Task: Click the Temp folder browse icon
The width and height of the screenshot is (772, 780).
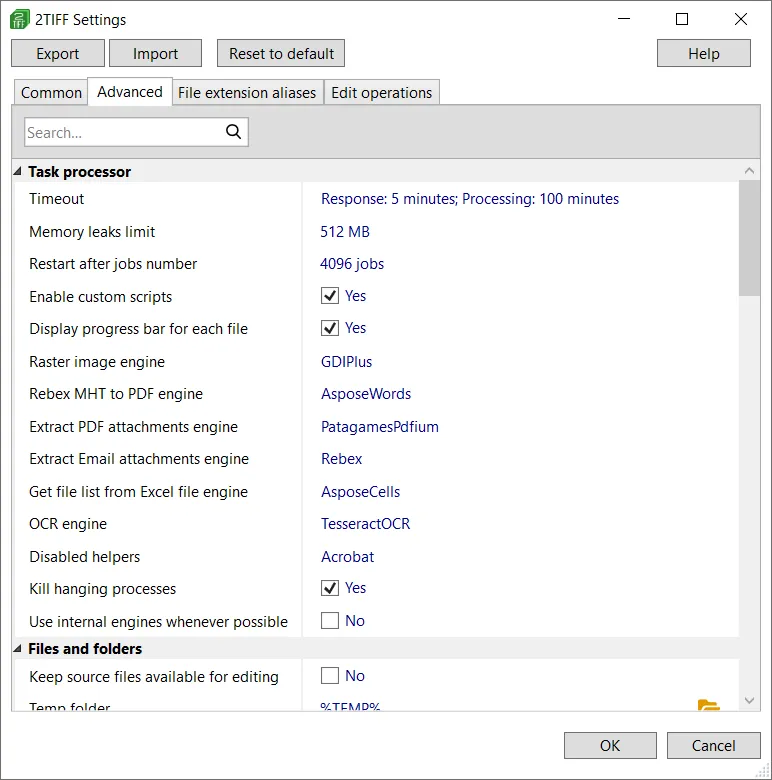Action: pos(708,706)
